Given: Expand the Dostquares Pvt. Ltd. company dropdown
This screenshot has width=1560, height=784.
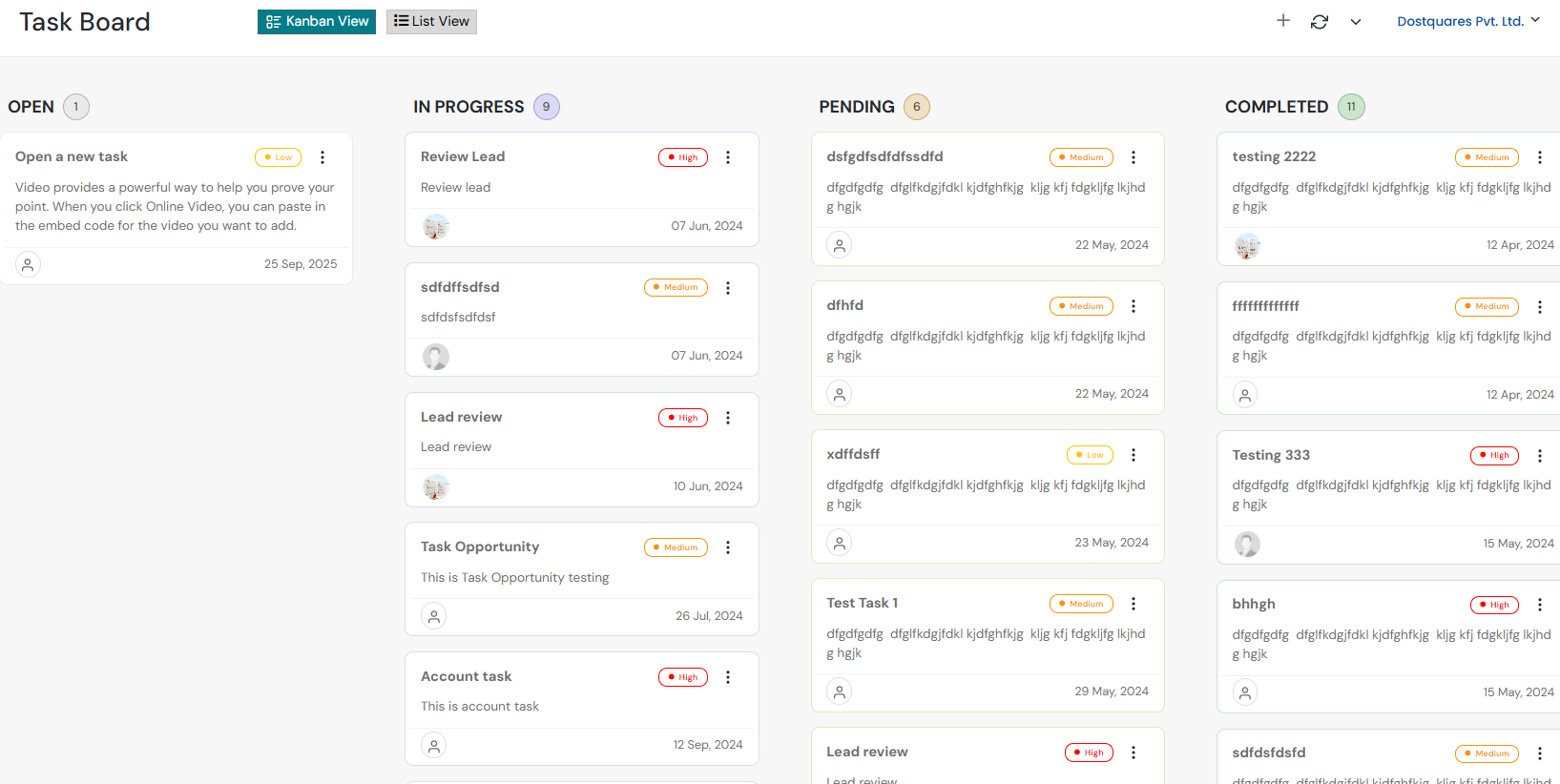Looking at the screenshot, I should point(1467,21).
